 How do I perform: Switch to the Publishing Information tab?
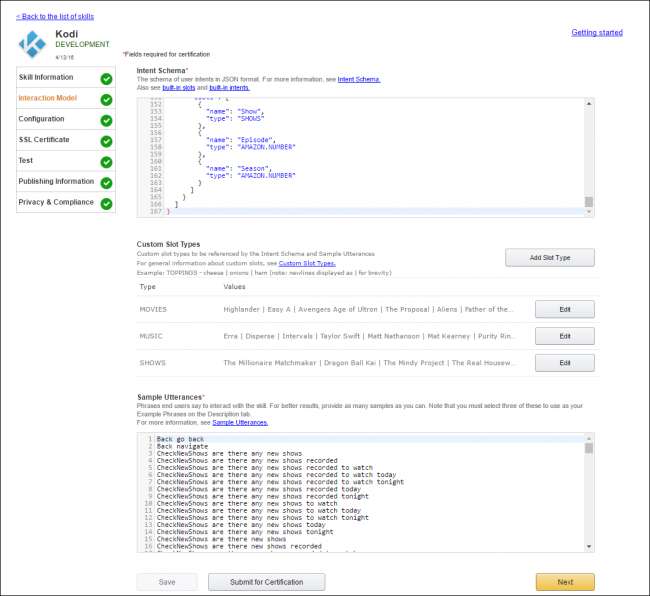(55, 182)
